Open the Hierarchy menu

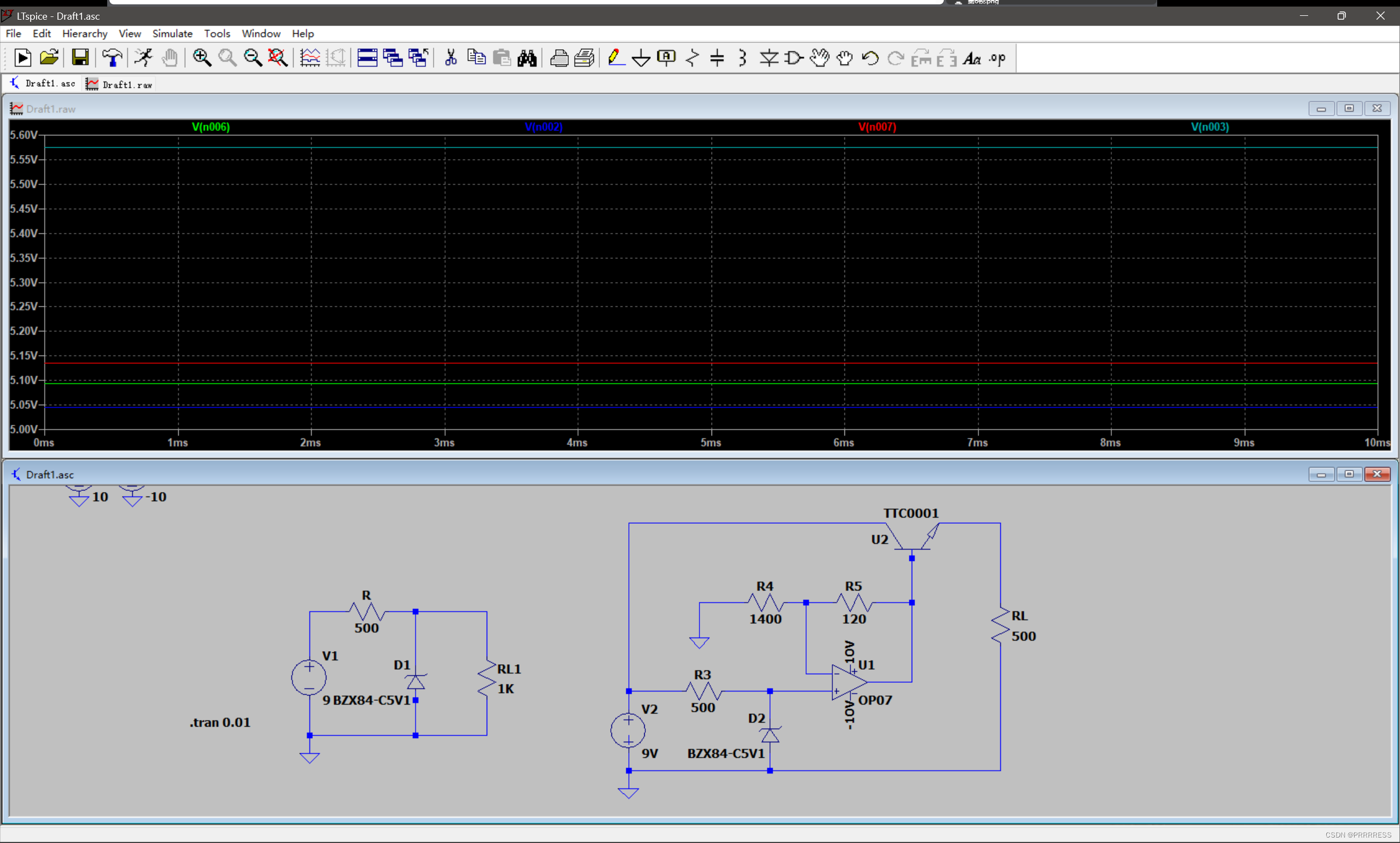(x=85, y=33)
